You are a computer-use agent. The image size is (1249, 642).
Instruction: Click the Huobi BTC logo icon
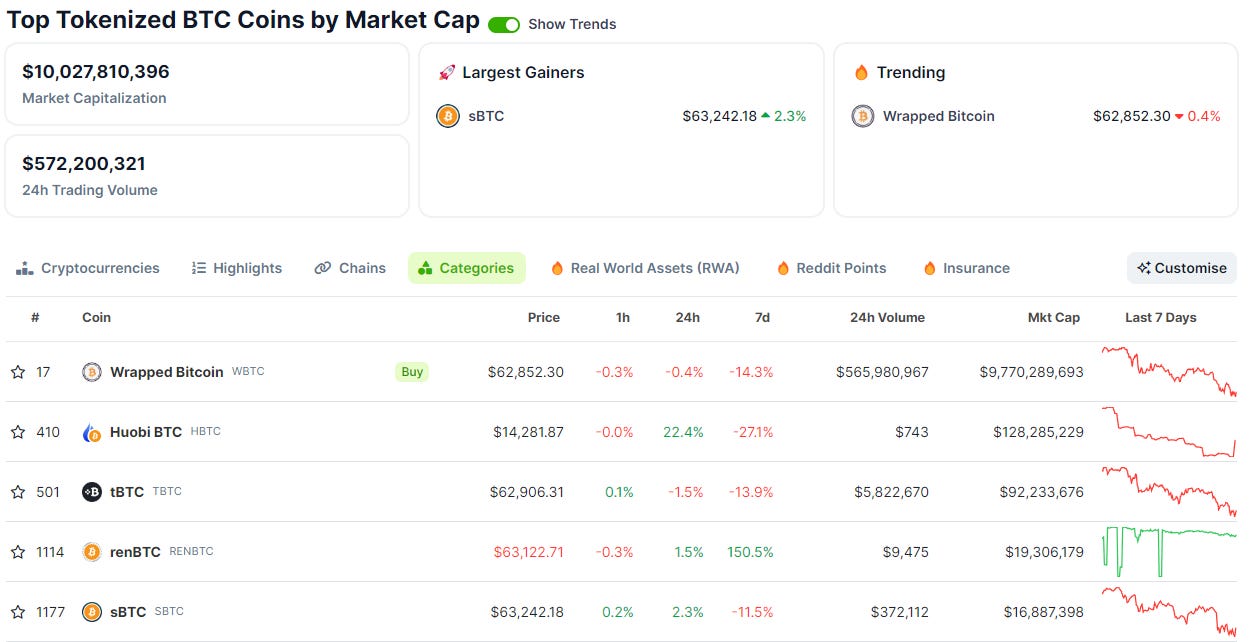(x=92, y=432)
